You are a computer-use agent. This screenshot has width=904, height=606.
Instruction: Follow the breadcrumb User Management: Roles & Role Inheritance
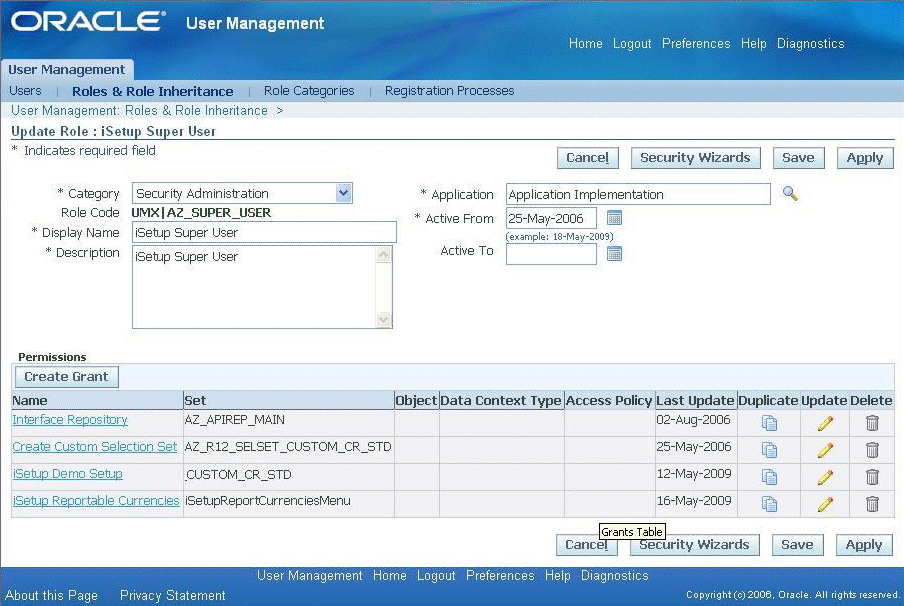click(x=140, y=111)
